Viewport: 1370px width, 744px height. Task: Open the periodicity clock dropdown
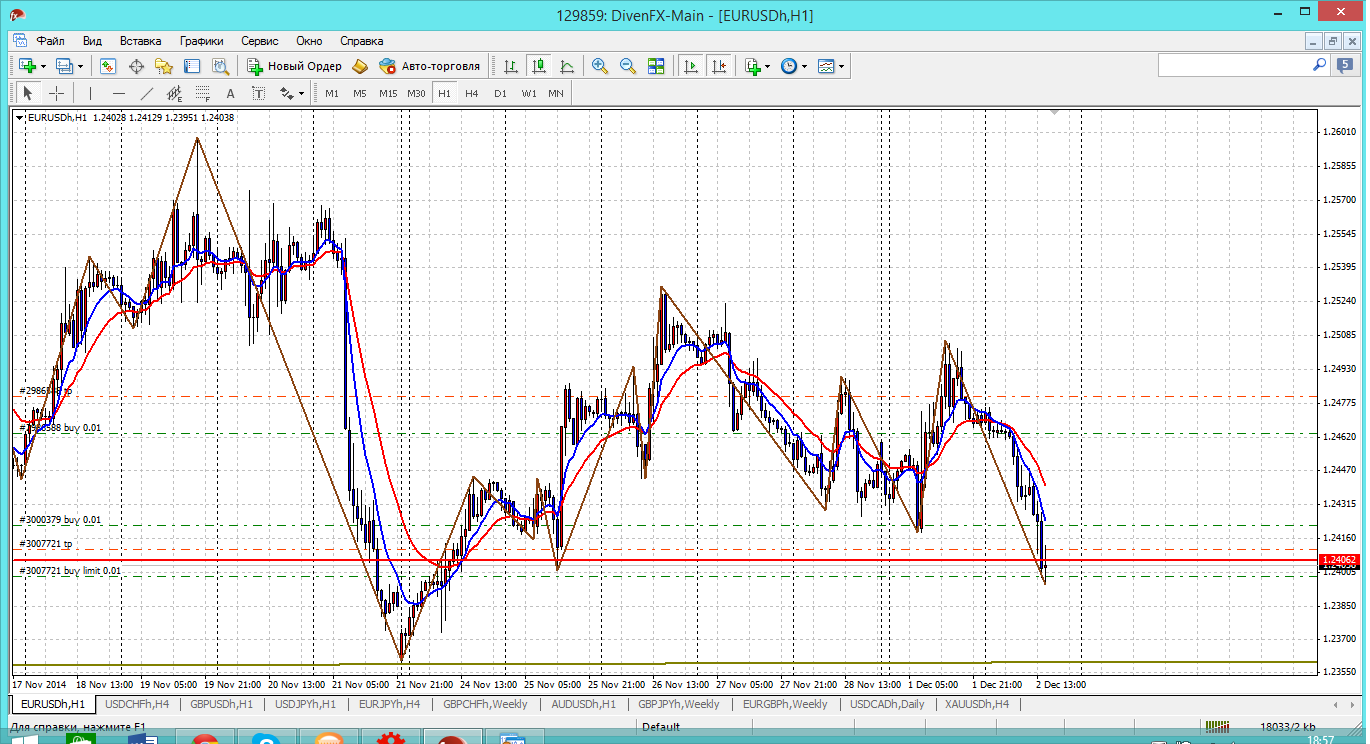[x=805, y=66]
